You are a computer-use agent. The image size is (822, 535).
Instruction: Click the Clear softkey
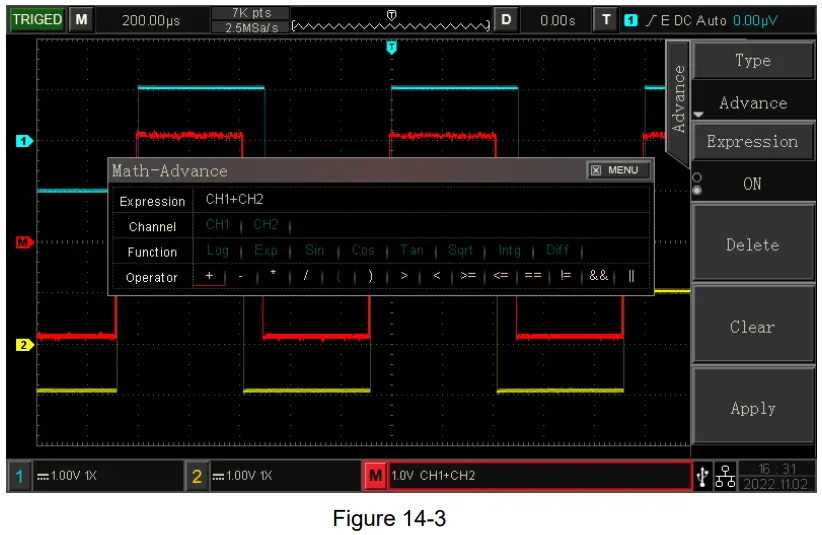click(x=753, y=326)
